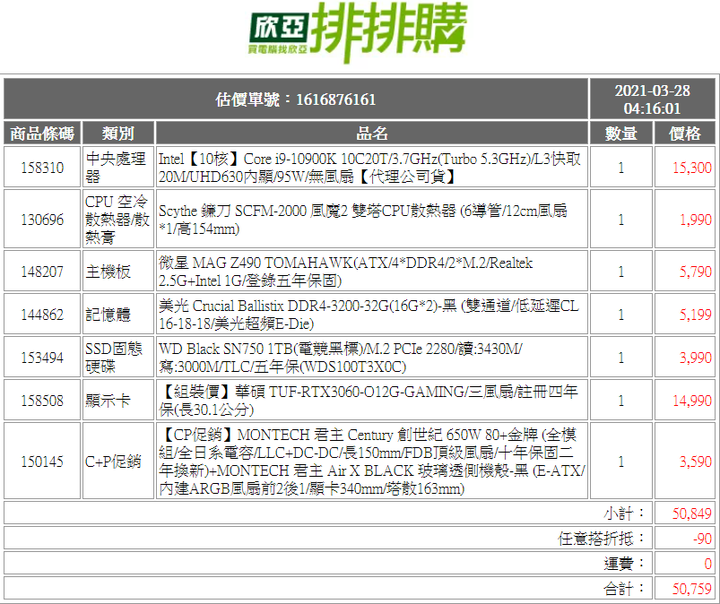Select barcode 130696
Image resolution: width=720 pixels, height=604 pixels.
[42, 219]
